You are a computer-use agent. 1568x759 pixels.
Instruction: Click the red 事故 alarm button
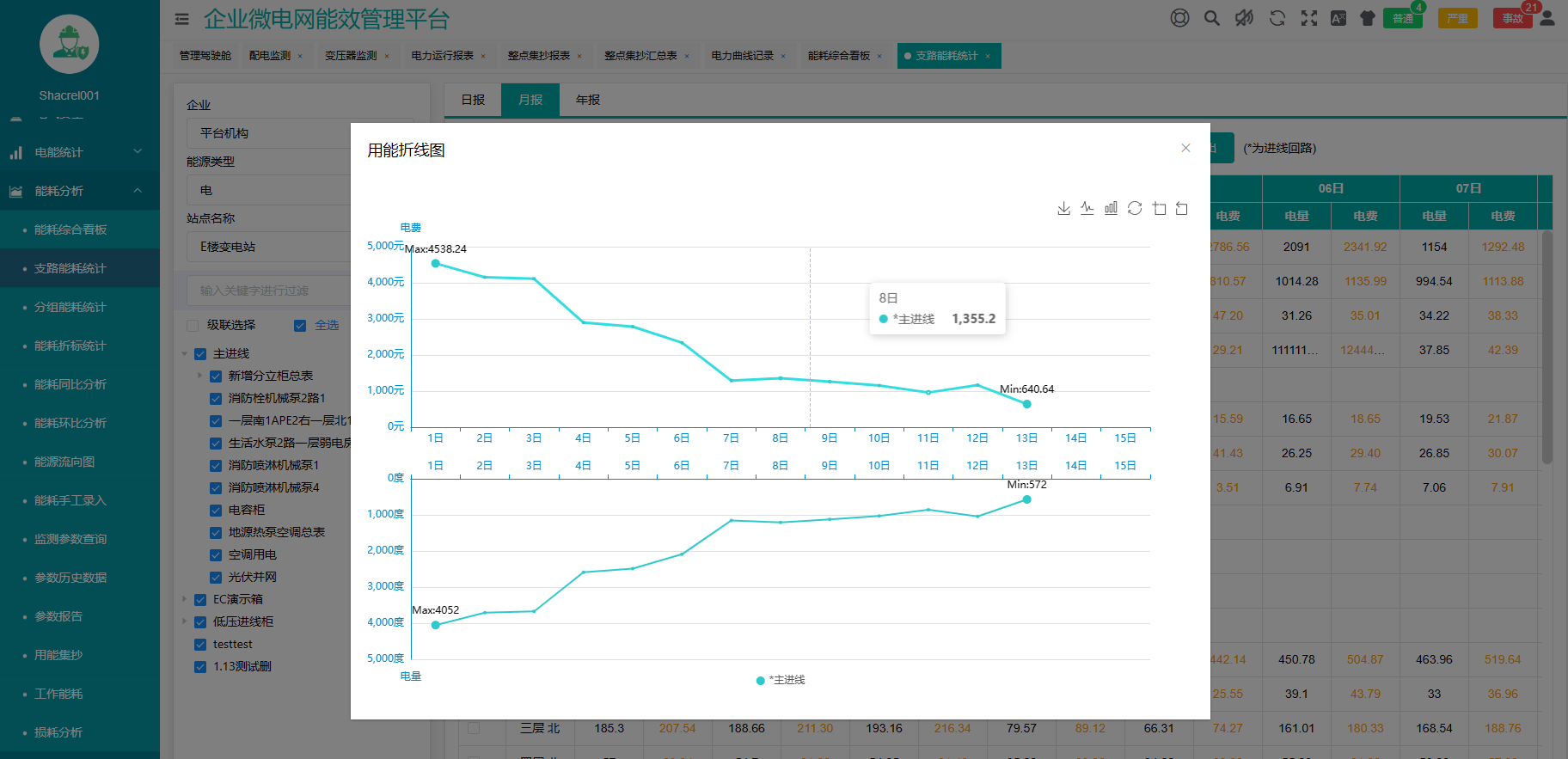tap(1512, 18)
